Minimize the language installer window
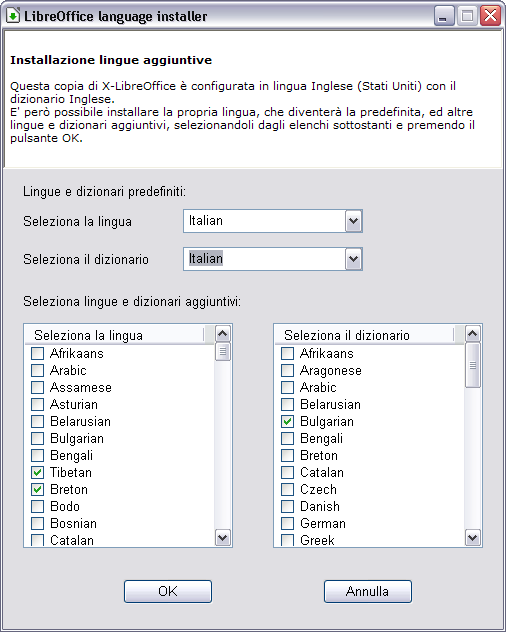Viewport: 506px width, 632px height. [x=444, y=17]
